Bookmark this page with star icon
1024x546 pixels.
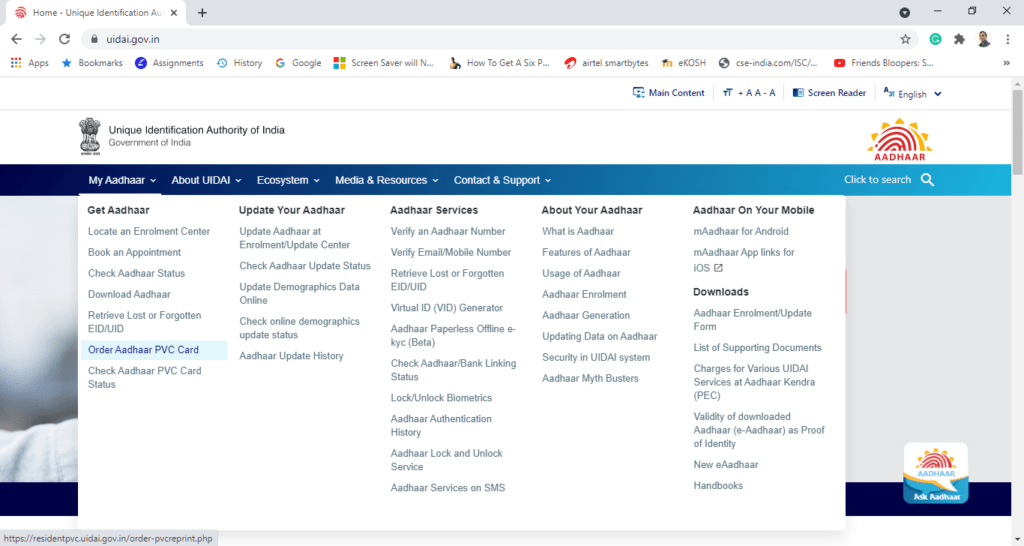pos(905,39)
